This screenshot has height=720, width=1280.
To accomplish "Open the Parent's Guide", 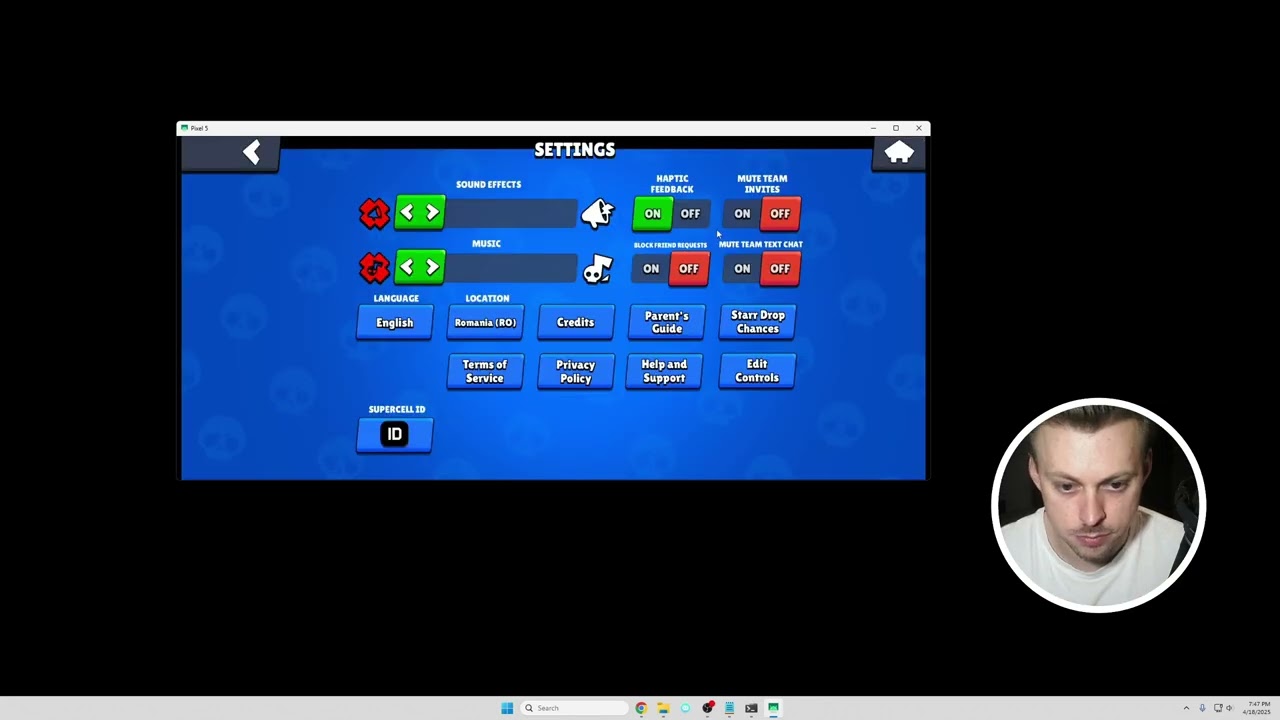I will tap(666, 323).
